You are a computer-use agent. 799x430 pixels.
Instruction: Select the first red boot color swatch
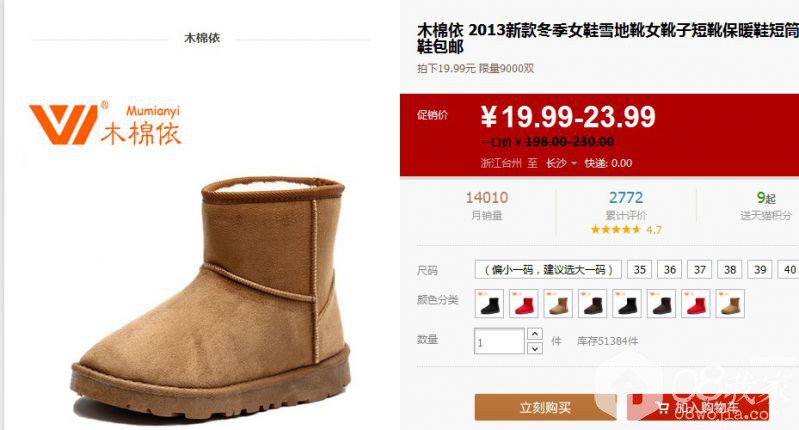click(x=523, y=304)
